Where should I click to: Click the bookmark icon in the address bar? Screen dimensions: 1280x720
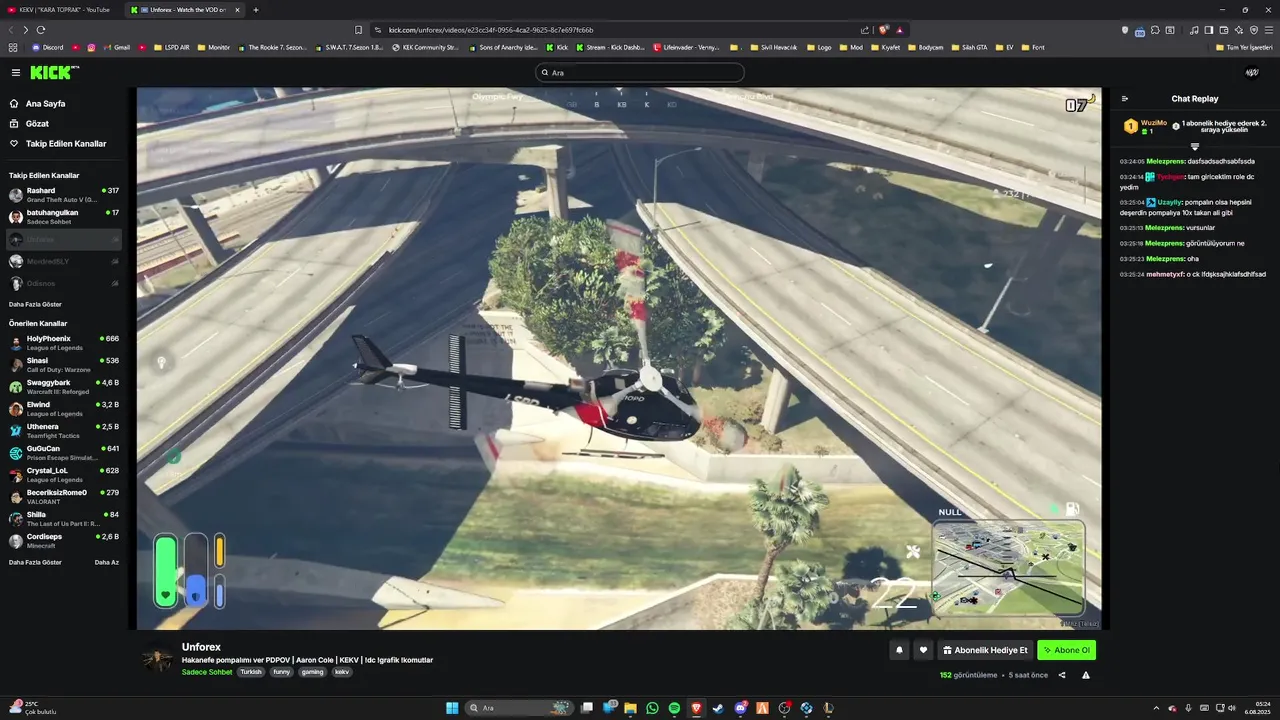358,30
